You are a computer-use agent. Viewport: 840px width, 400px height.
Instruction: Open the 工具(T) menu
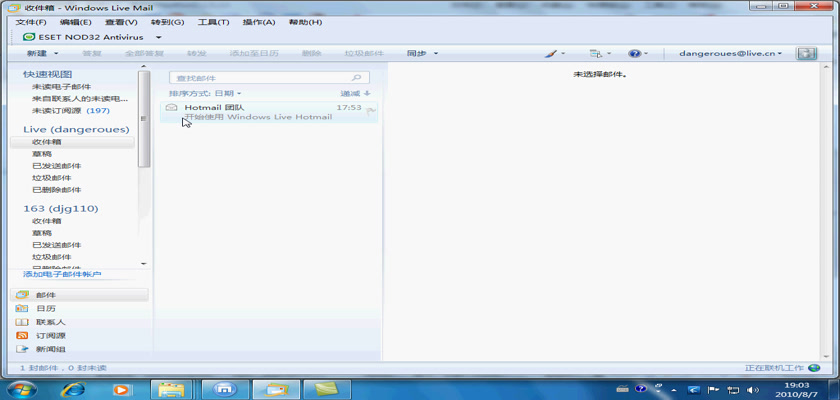coord(213,22)
